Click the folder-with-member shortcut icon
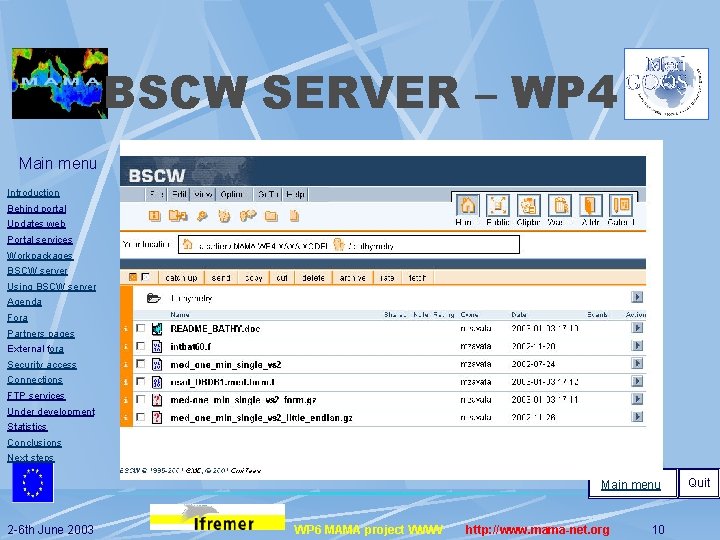The height and width of the screenshot is (540, 720). pyautogui.click(x=177, y=215)
